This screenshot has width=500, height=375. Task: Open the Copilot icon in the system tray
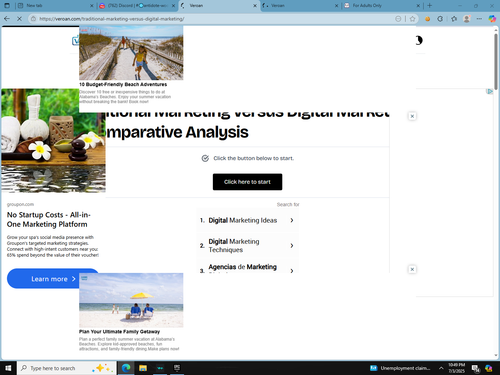coord(489,368)
